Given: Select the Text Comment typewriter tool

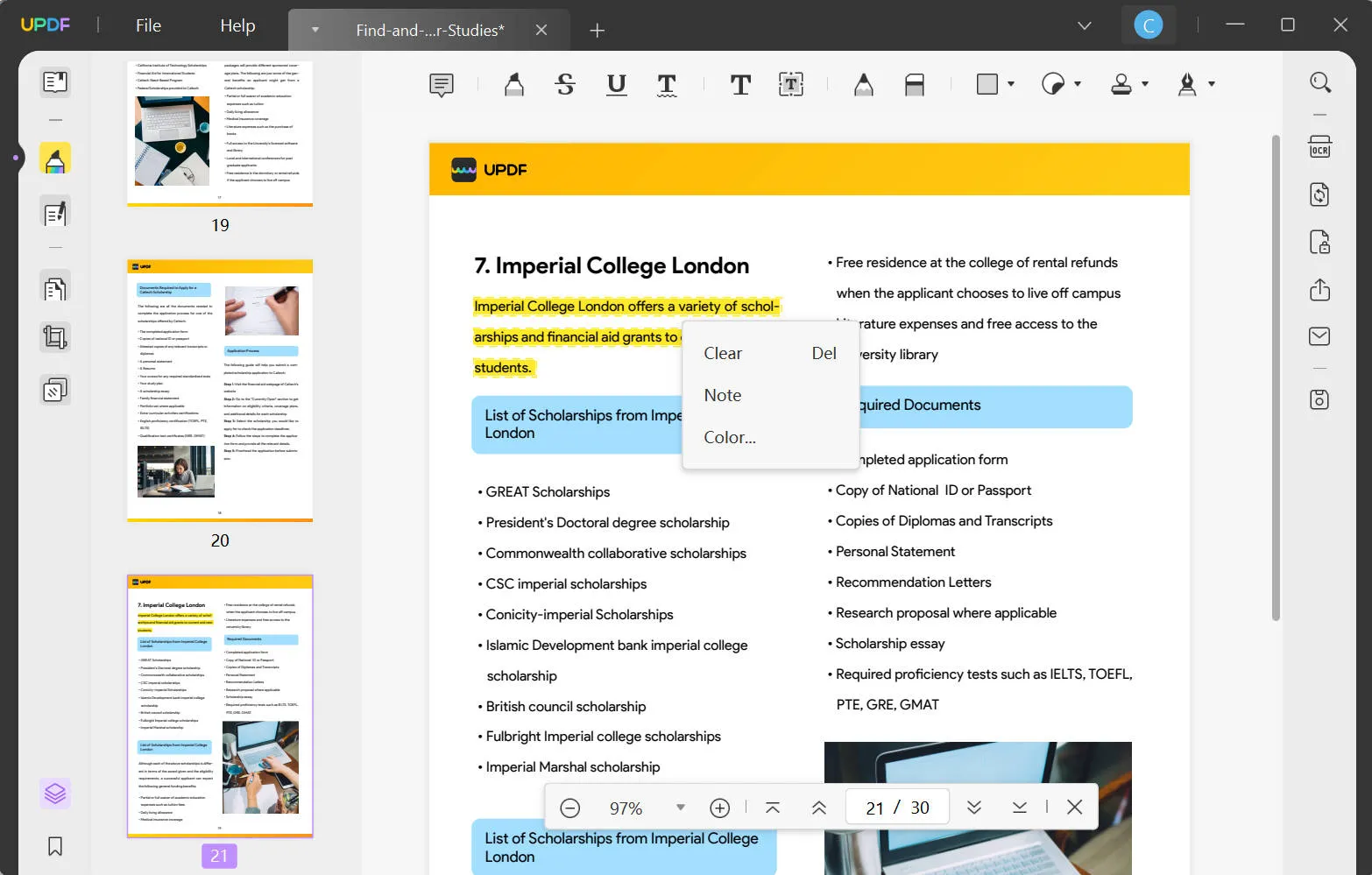Looking at the screenshot, I should (740, 84).
